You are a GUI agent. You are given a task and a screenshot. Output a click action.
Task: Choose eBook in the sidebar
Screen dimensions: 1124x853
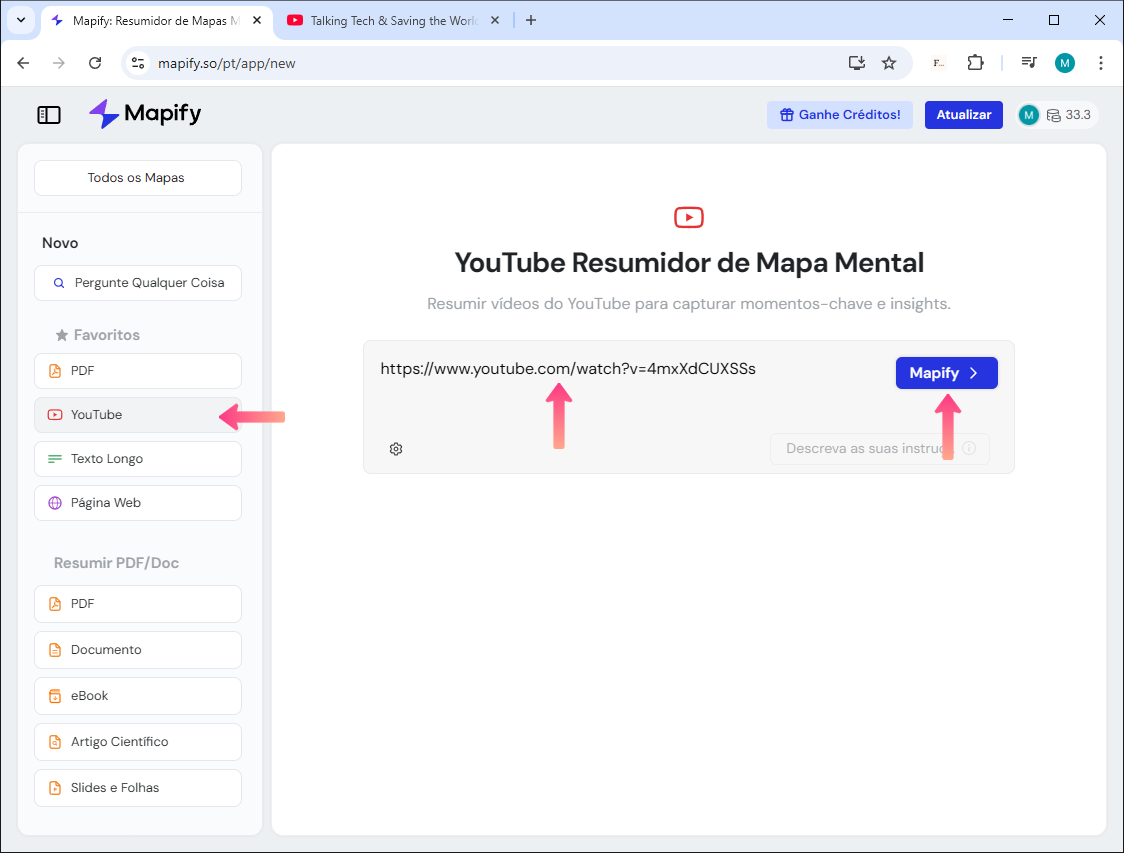click(138, 696)
